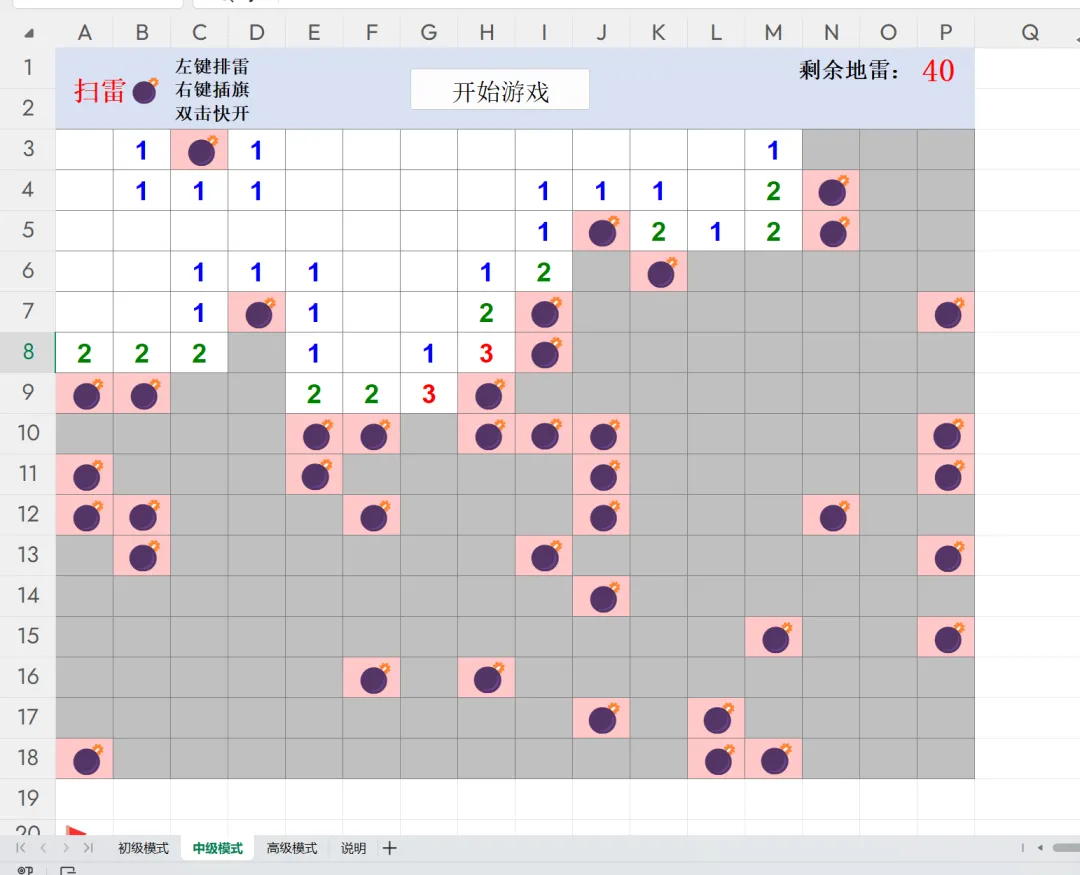1080x875 pixels.
Task: Click the bomb in cell I7
Action: pyautogui.click(x=546, y=313)
